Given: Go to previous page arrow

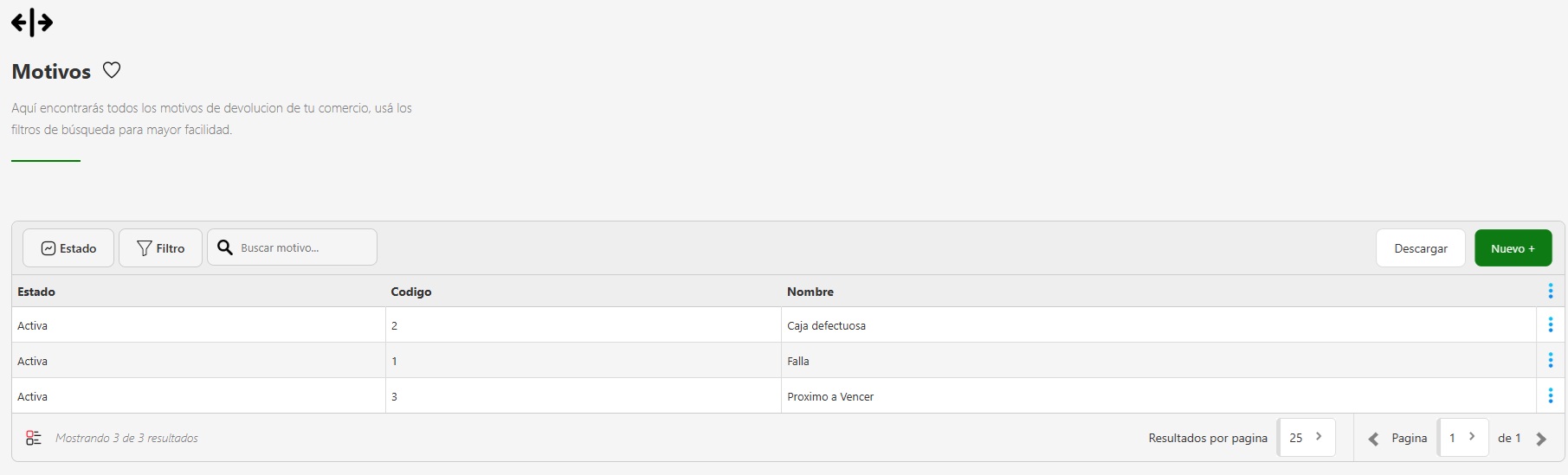Looking at the screenshot, I should point(1373,439).
